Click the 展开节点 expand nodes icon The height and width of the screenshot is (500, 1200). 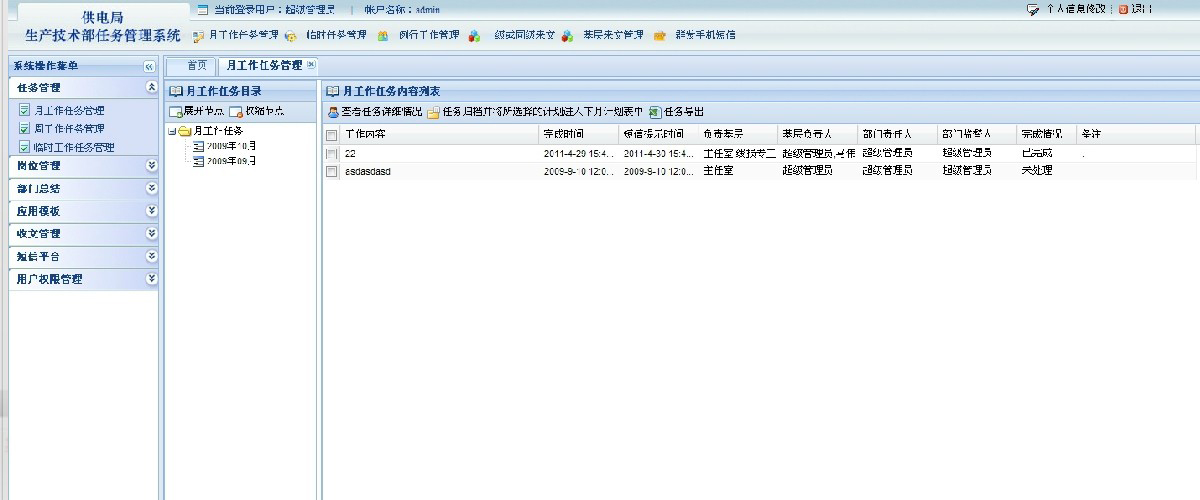pyautogui.click(x=175, y=112)
